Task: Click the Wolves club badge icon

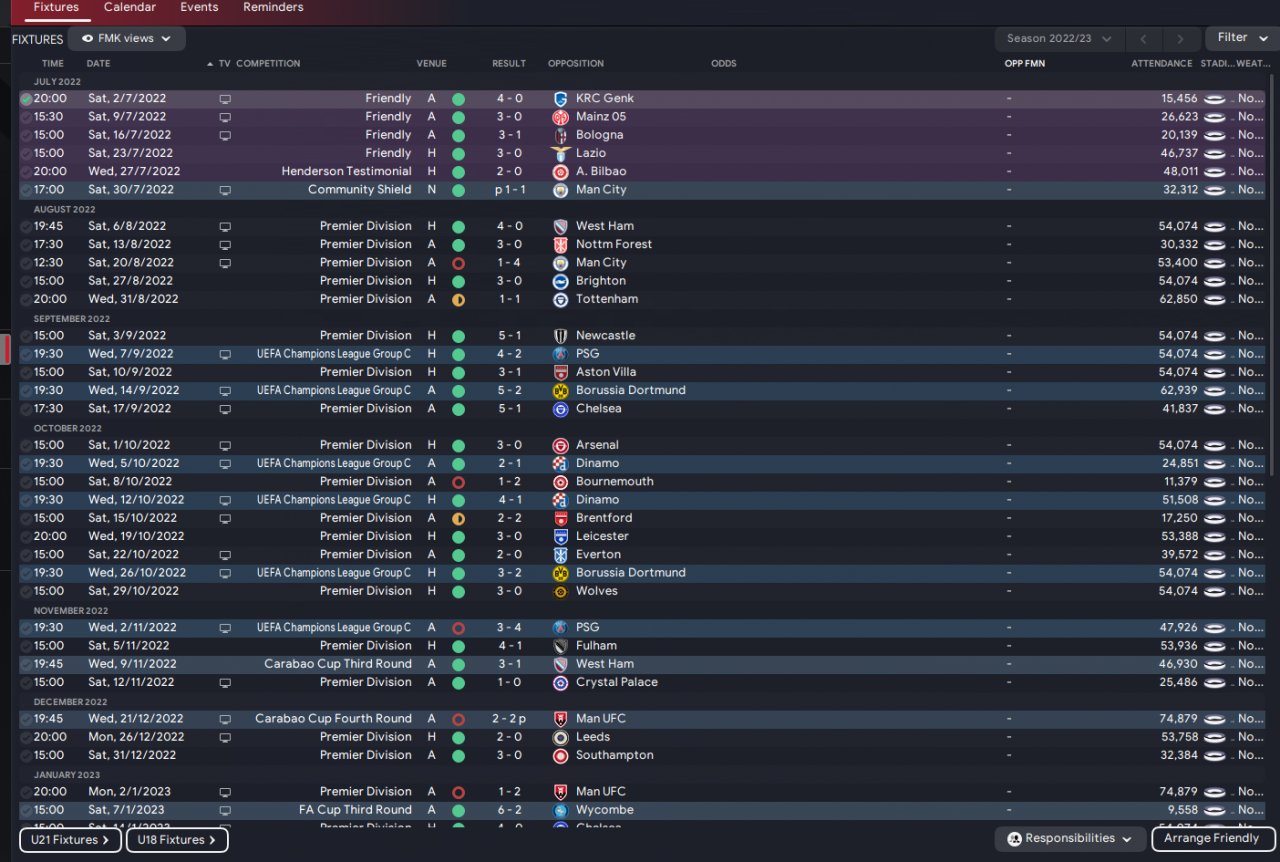Action: (x=560, y=591)
